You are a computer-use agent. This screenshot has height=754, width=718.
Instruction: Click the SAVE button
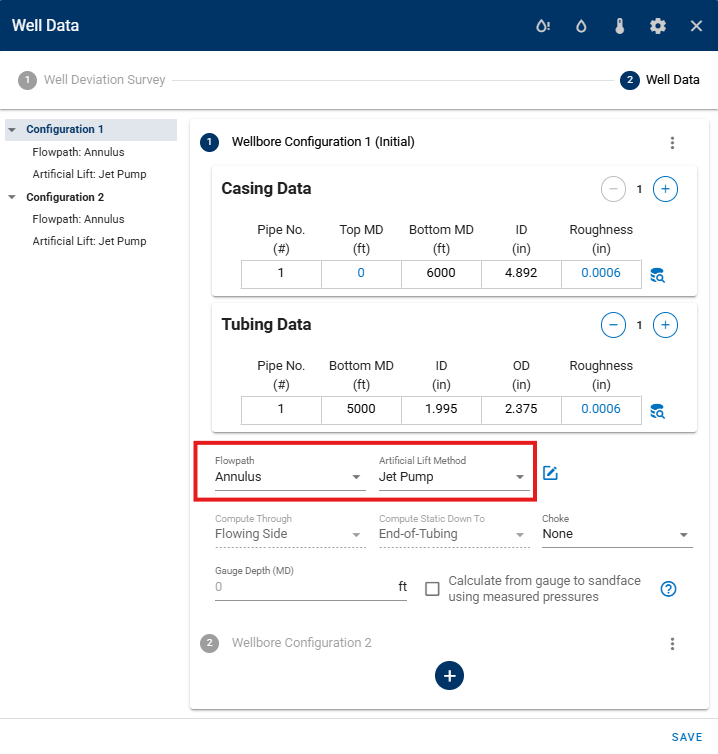pyautogui.click(x=687, y=737)
